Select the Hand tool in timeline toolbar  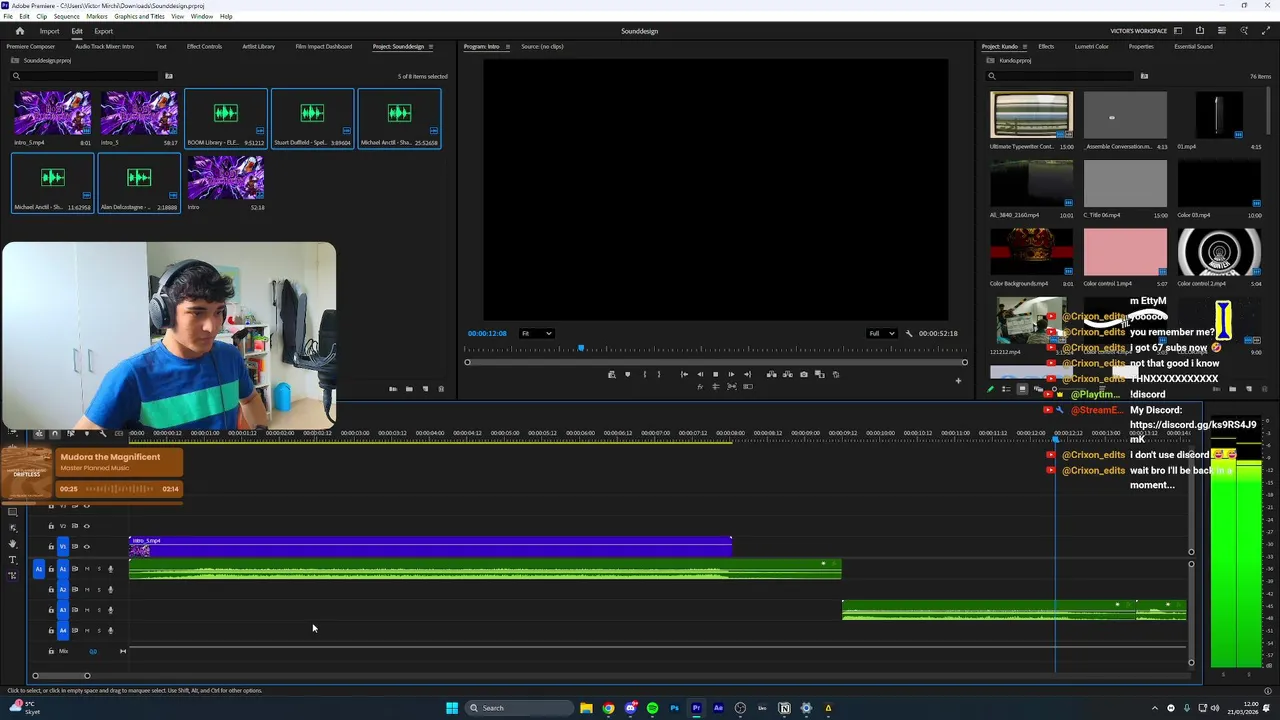pos(13,544)
